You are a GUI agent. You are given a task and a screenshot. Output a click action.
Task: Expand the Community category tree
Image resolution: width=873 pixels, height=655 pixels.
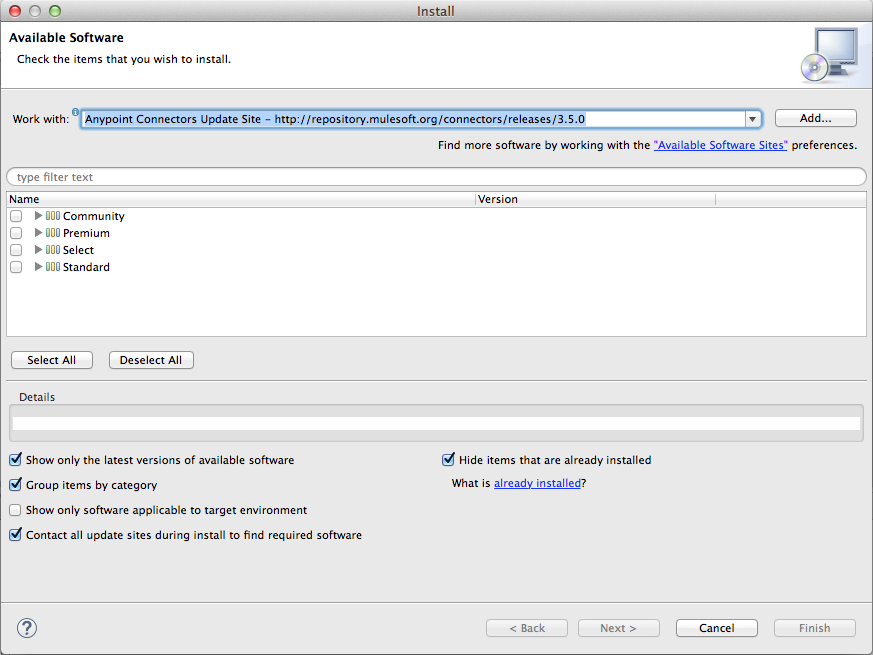click(x=38, y=215)
